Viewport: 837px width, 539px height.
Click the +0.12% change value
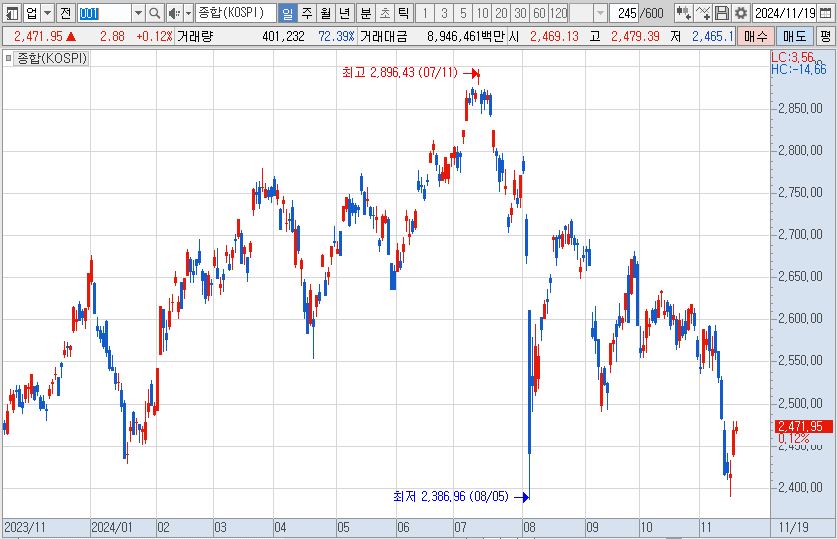pos(154,36)
